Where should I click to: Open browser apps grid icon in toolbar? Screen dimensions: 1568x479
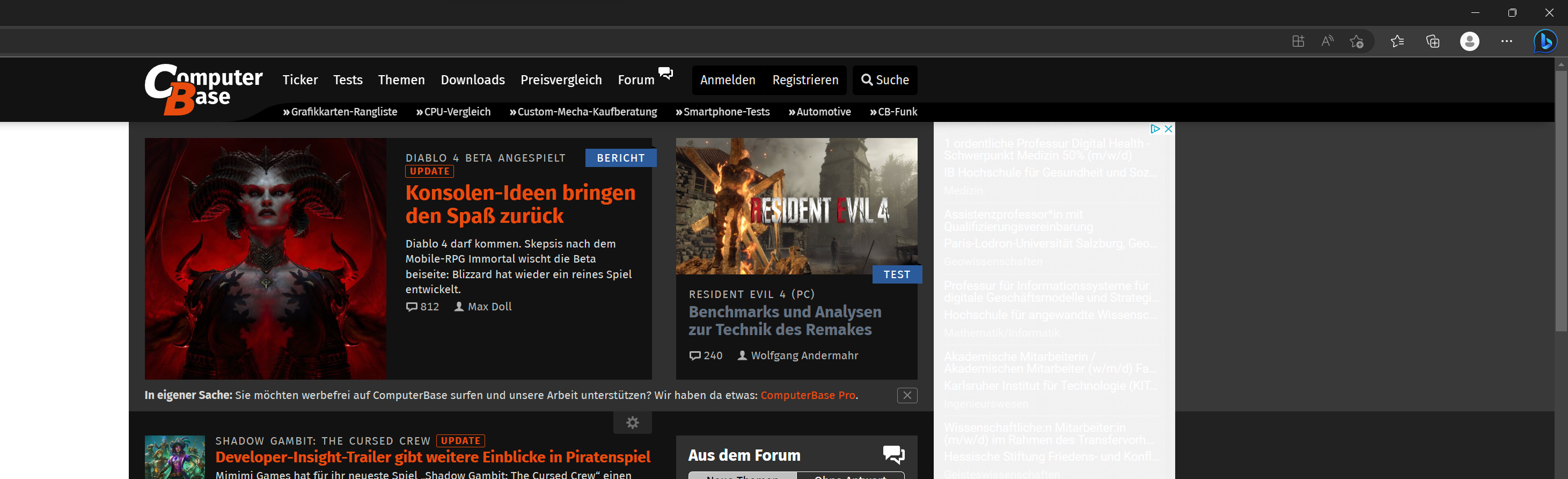(1298, 41)
